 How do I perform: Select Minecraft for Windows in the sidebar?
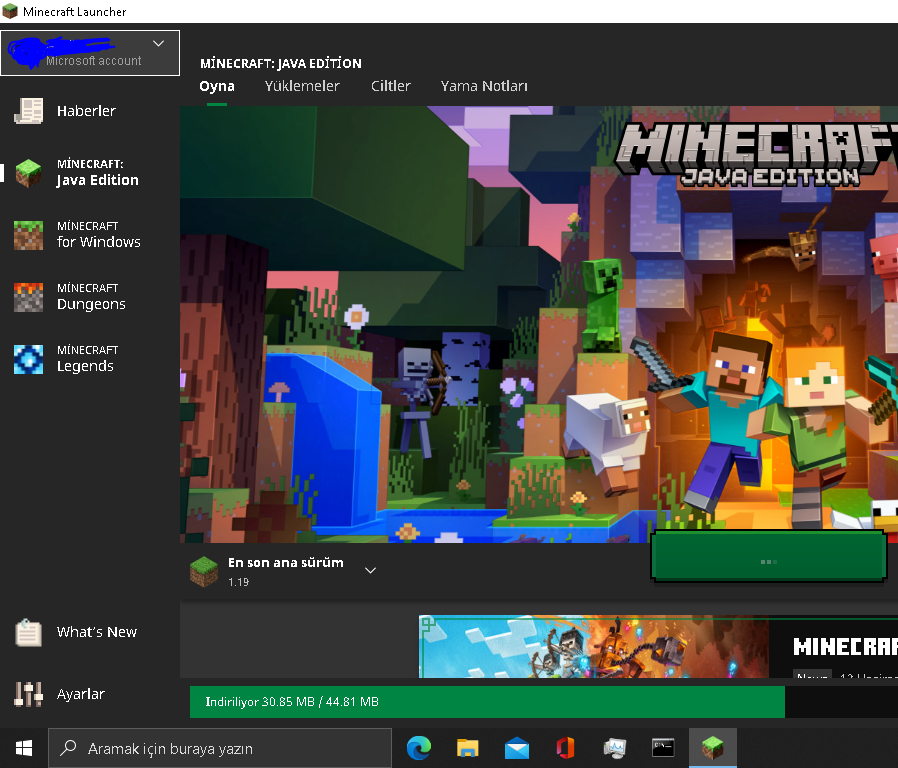(90, 235)
